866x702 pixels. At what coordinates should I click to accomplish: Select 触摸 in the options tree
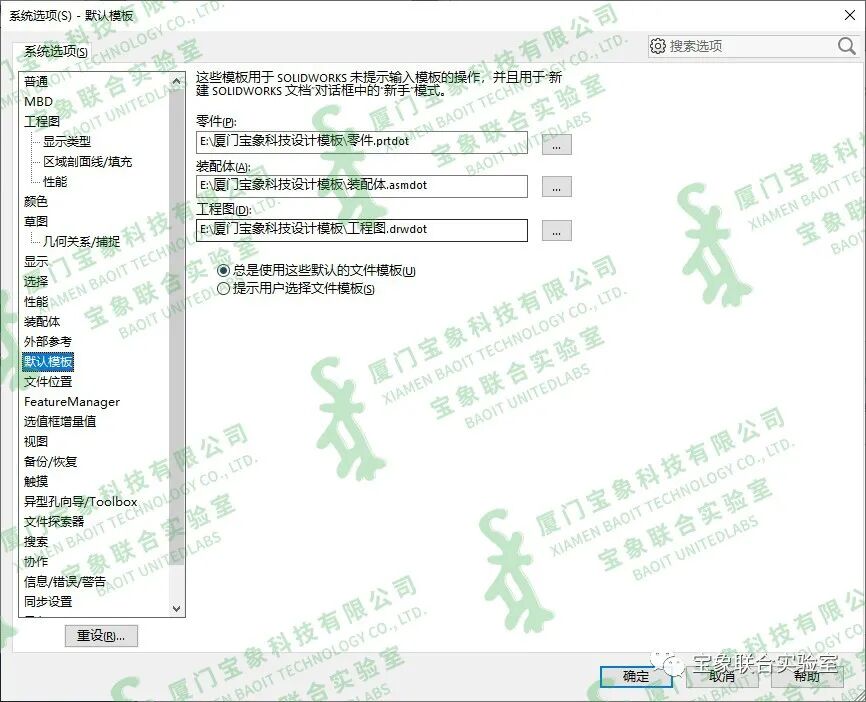click(x=36, y=482)
